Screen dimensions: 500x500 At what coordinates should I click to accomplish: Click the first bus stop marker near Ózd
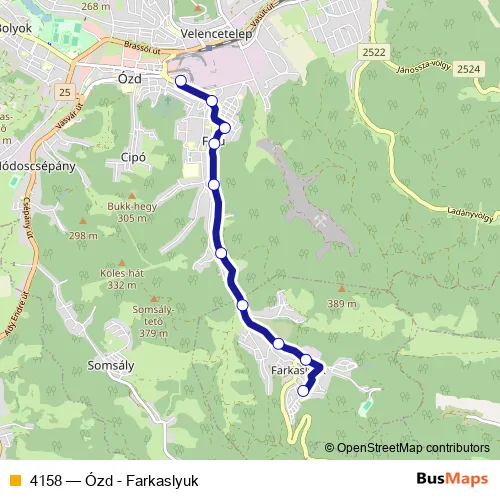181,81
